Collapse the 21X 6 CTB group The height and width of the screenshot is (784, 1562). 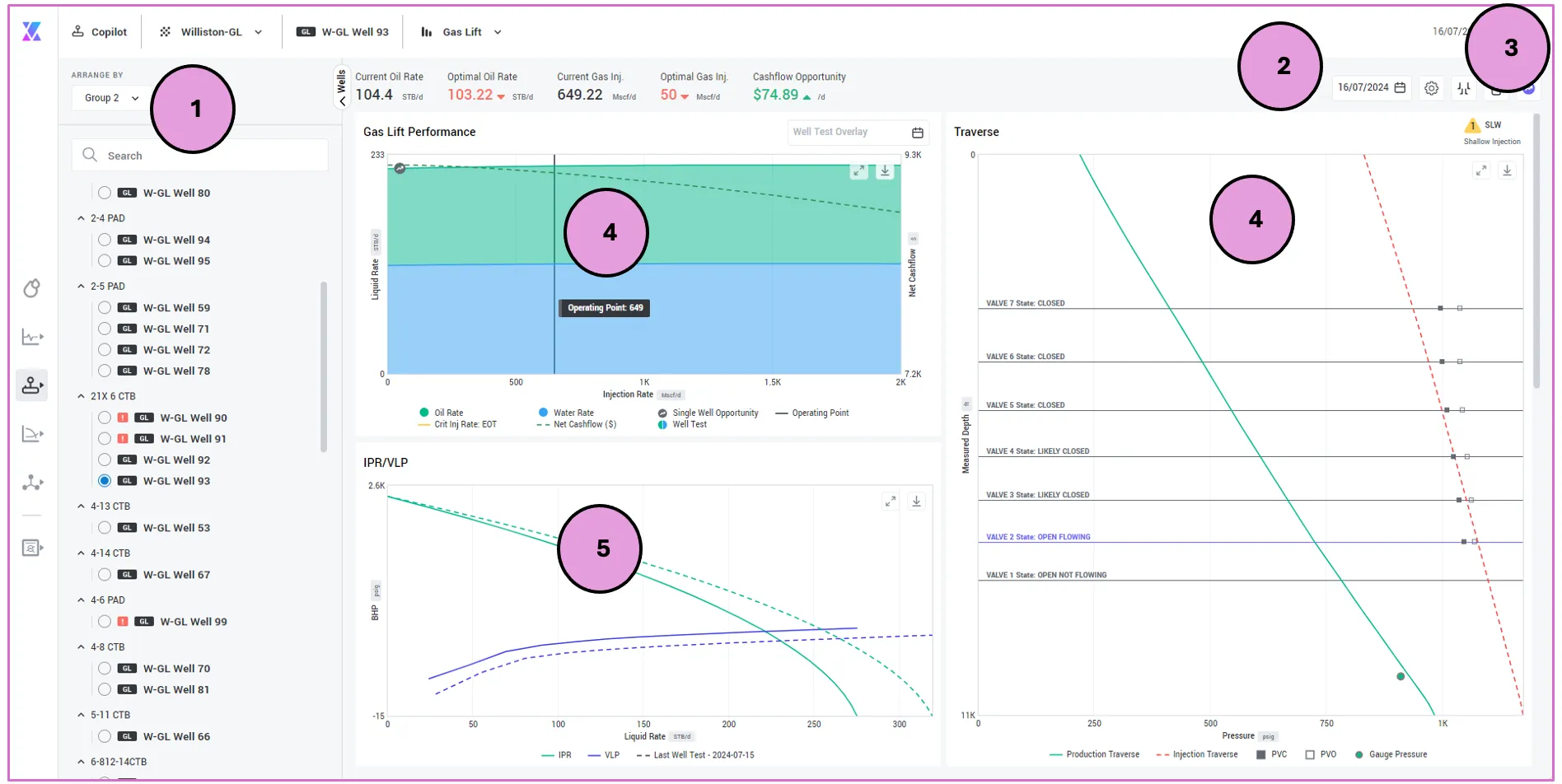(x=81, y=396)
